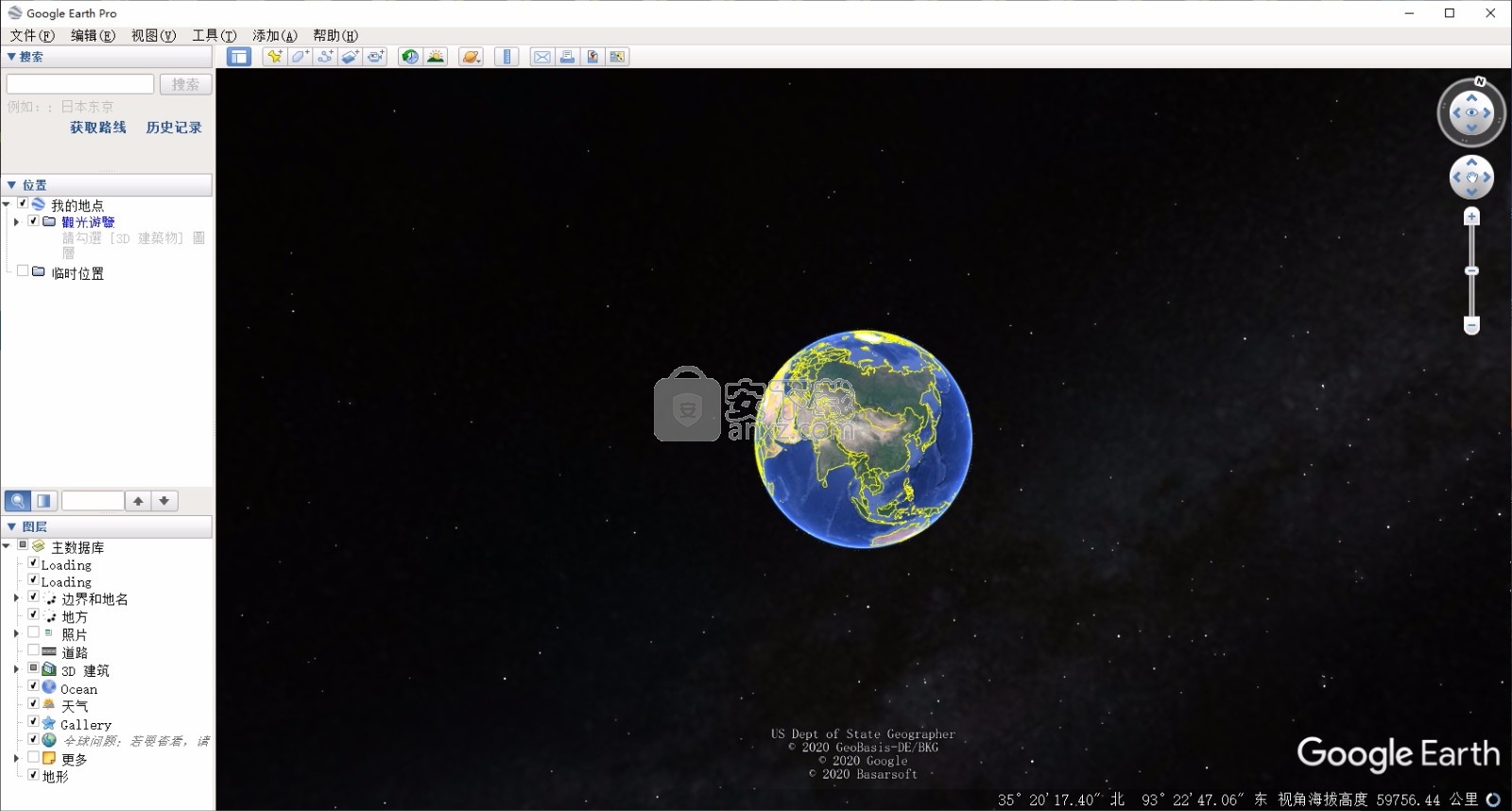Collapse the 主数据库 tree node
The image size is (1512, 811).
tap(7, 545)
